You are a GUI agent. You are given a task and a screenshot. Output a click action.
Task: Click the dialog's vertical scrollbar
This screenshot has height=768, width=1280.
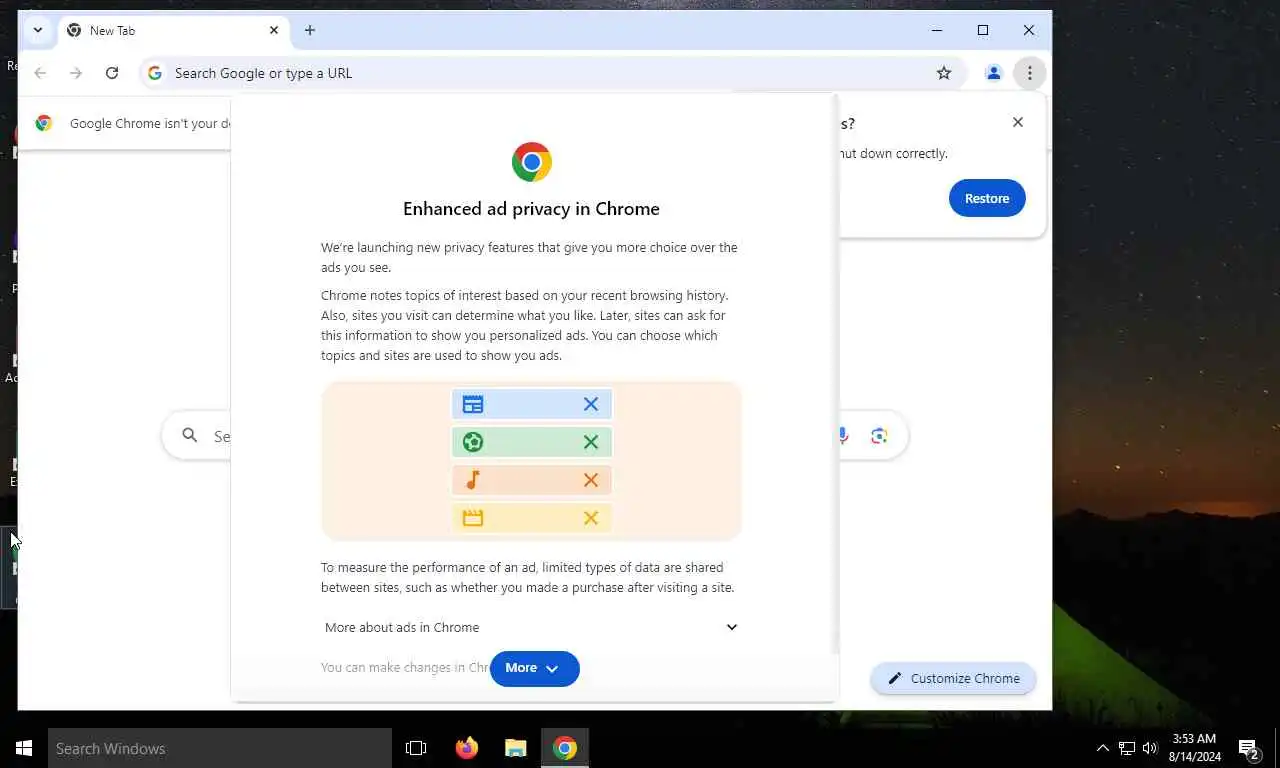834,375
